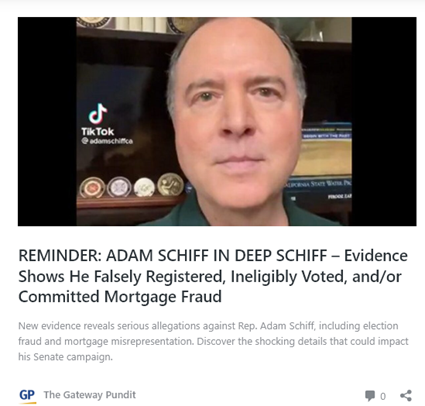Open the comments via the speech bubble icon
The height and width of the screenshot is (406, 425).
coord(370,396)
